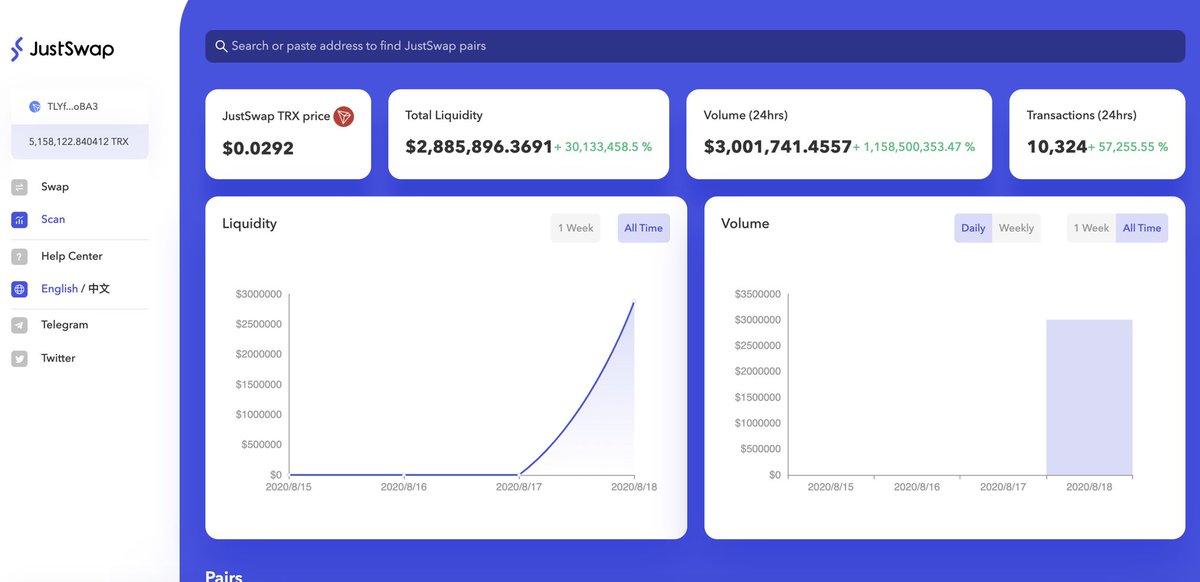Click the Swap arrows icon in sidebar

click(x=19, y=187)
